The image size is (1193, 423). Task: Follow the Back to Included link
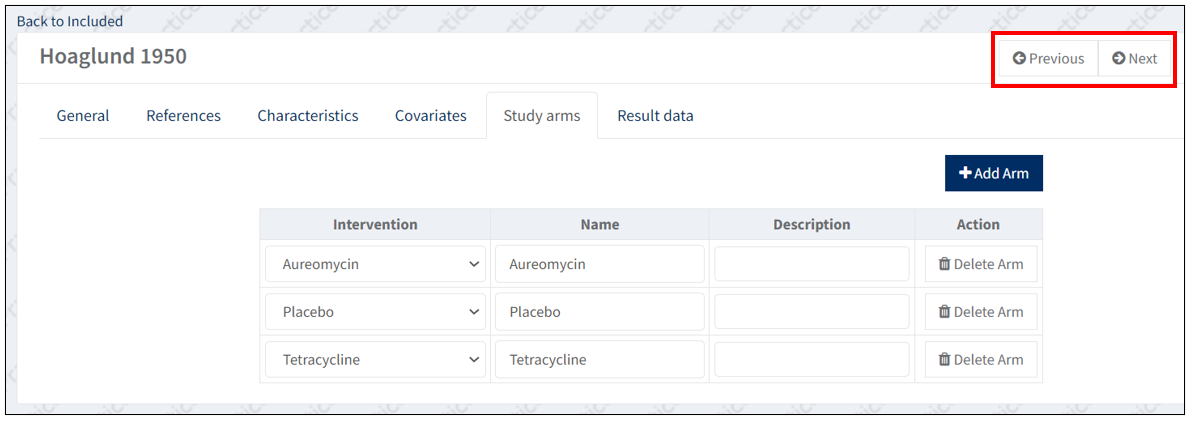(x=70, y=21)
